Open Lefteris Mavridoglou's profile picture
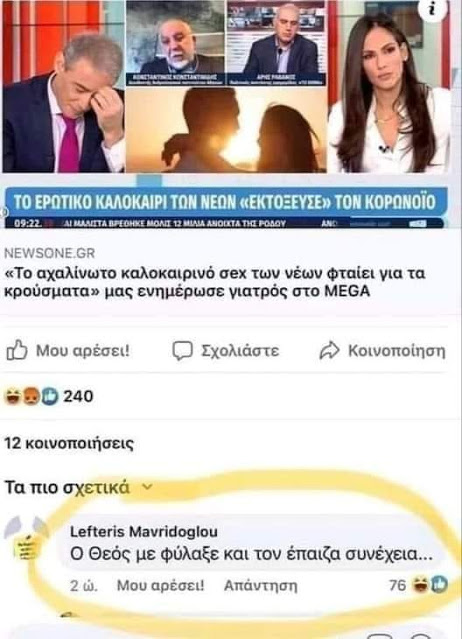 (26, 539)
